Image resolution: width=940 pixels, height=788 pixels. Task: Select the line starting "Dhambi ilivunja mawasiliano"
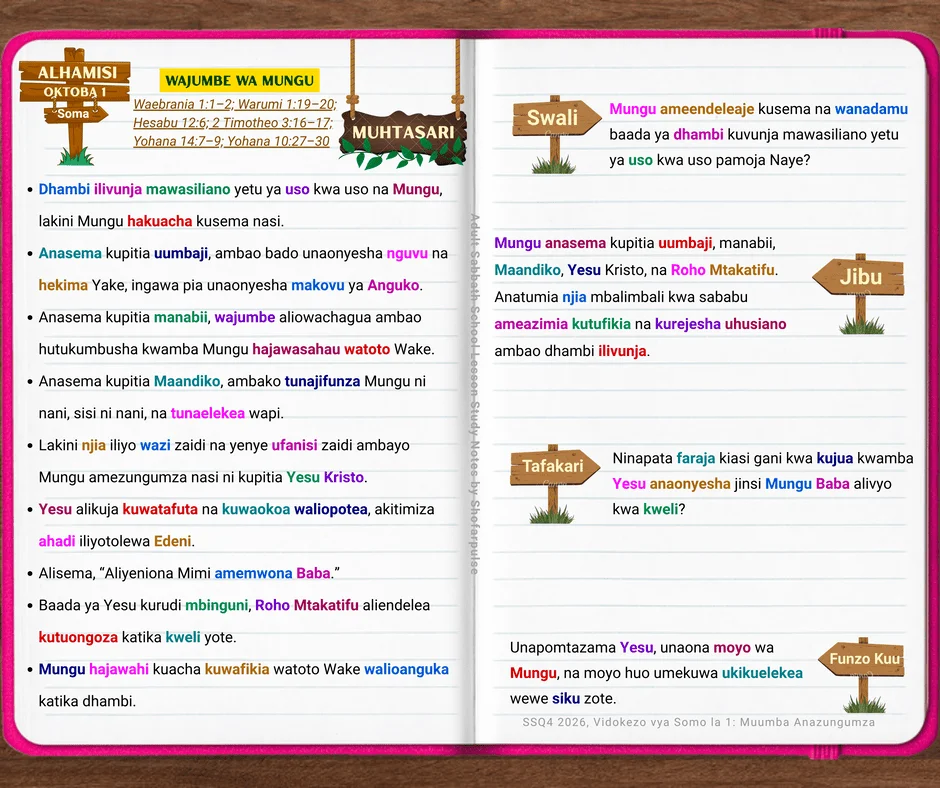(240, 190)
